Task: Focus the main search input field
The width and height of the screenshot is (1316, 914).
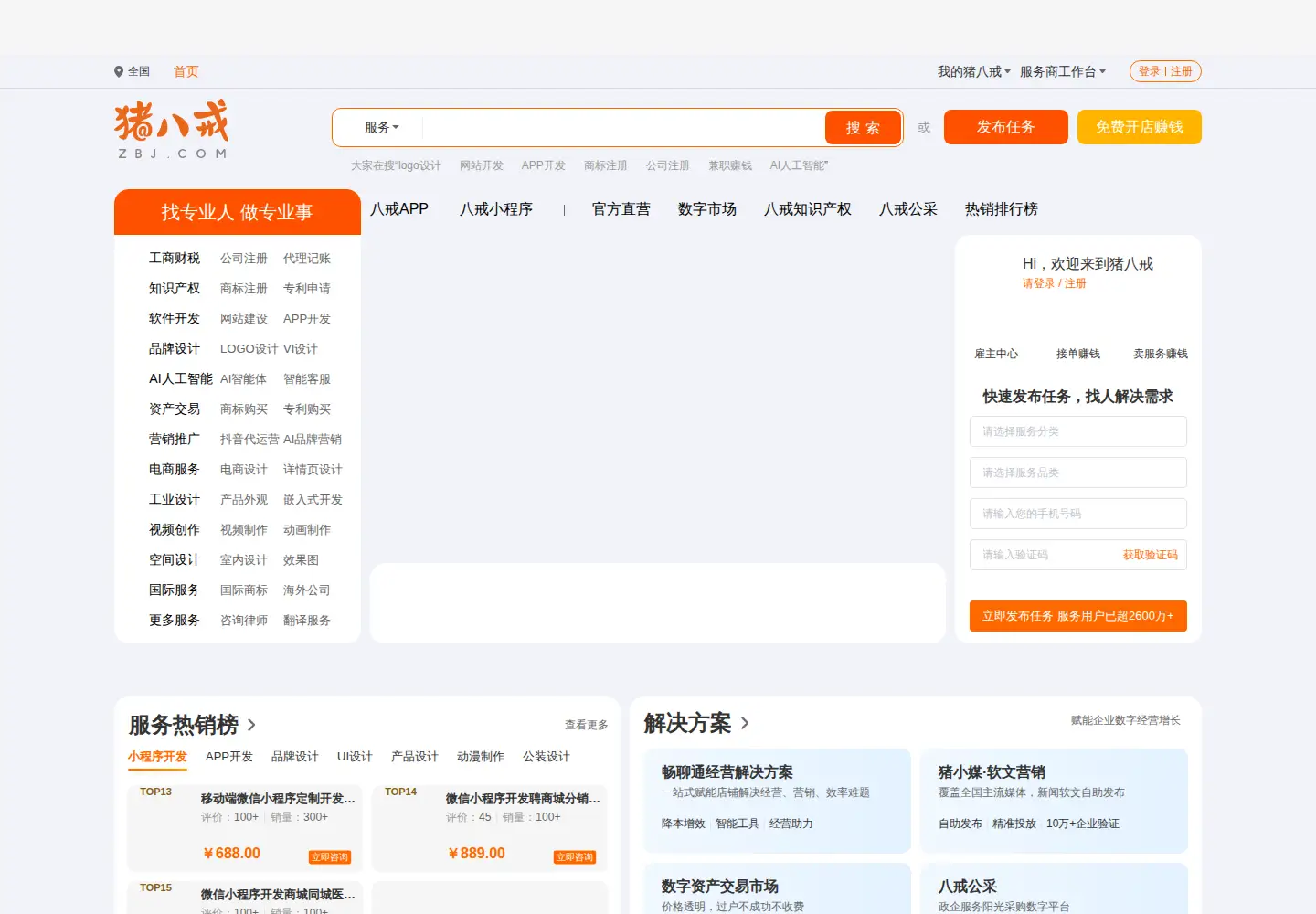Action: click(621, 128)
